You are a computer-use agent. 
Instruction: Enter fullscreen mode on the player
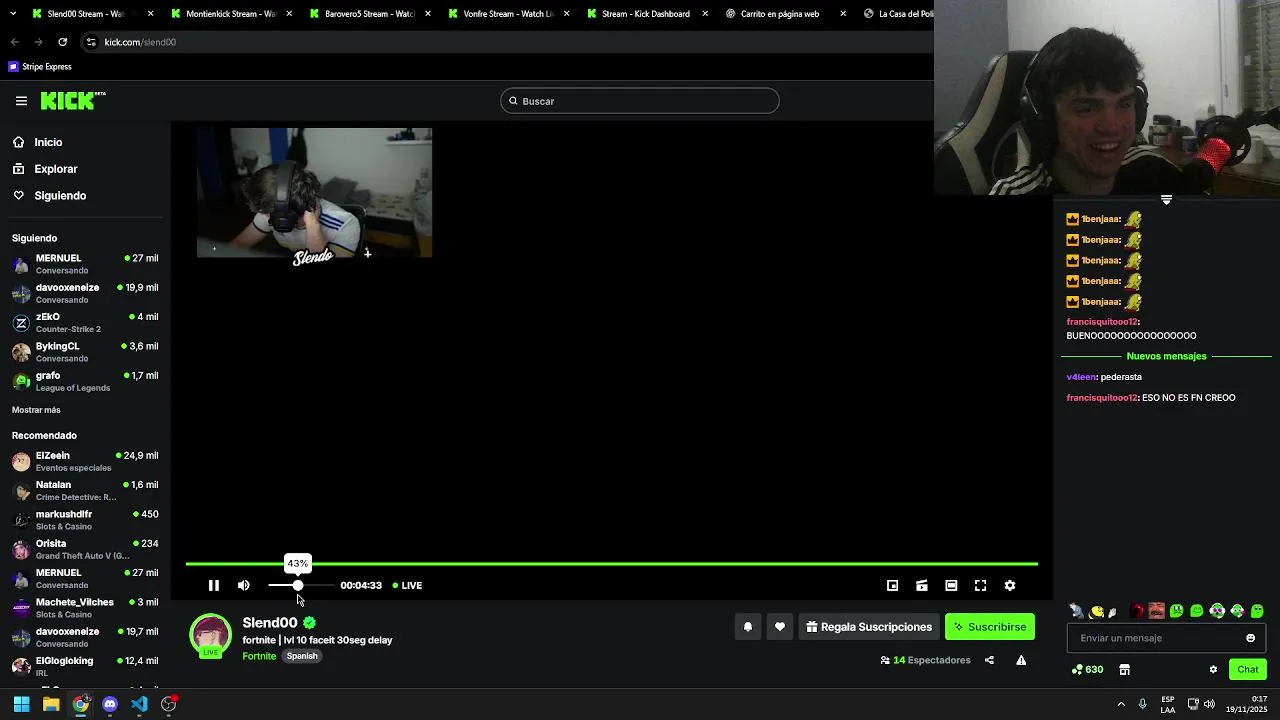[980, 586]
